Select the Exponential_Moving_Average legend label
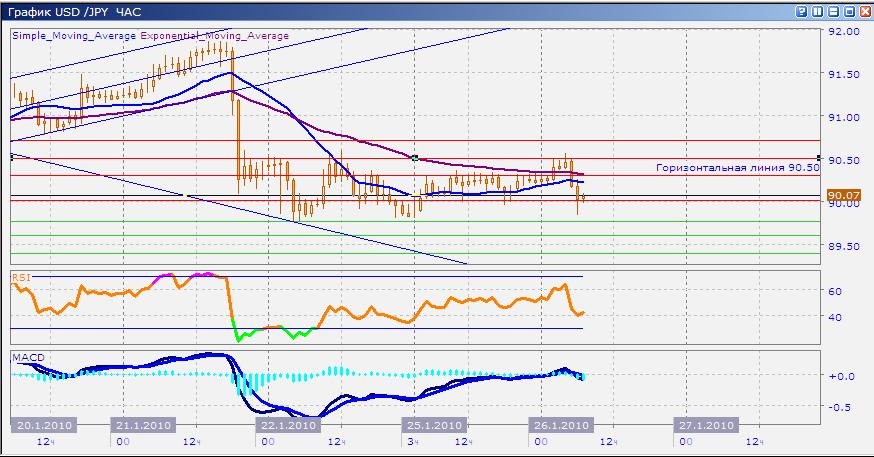The width and height of the screenshot is (874, 457). coord(215,36)
